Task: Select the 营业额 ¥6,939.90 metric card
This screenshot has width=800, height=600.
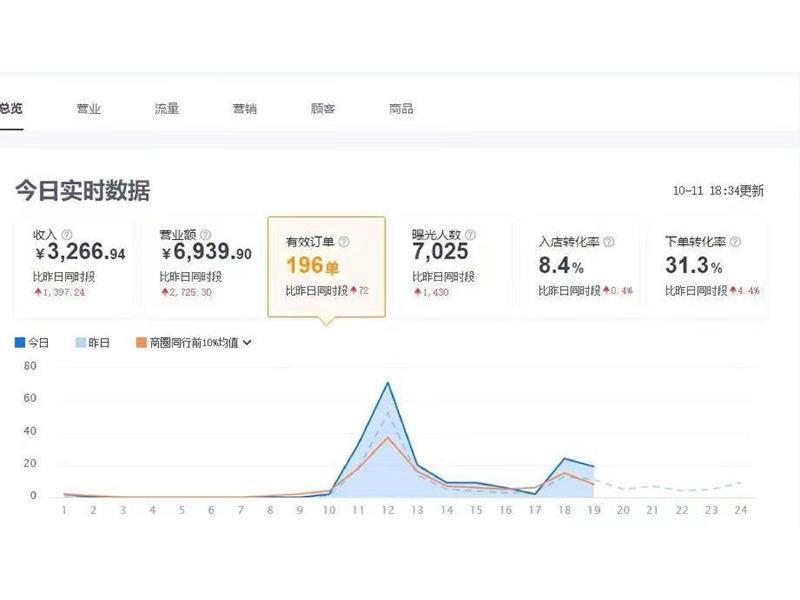Action: click(201, 267)
